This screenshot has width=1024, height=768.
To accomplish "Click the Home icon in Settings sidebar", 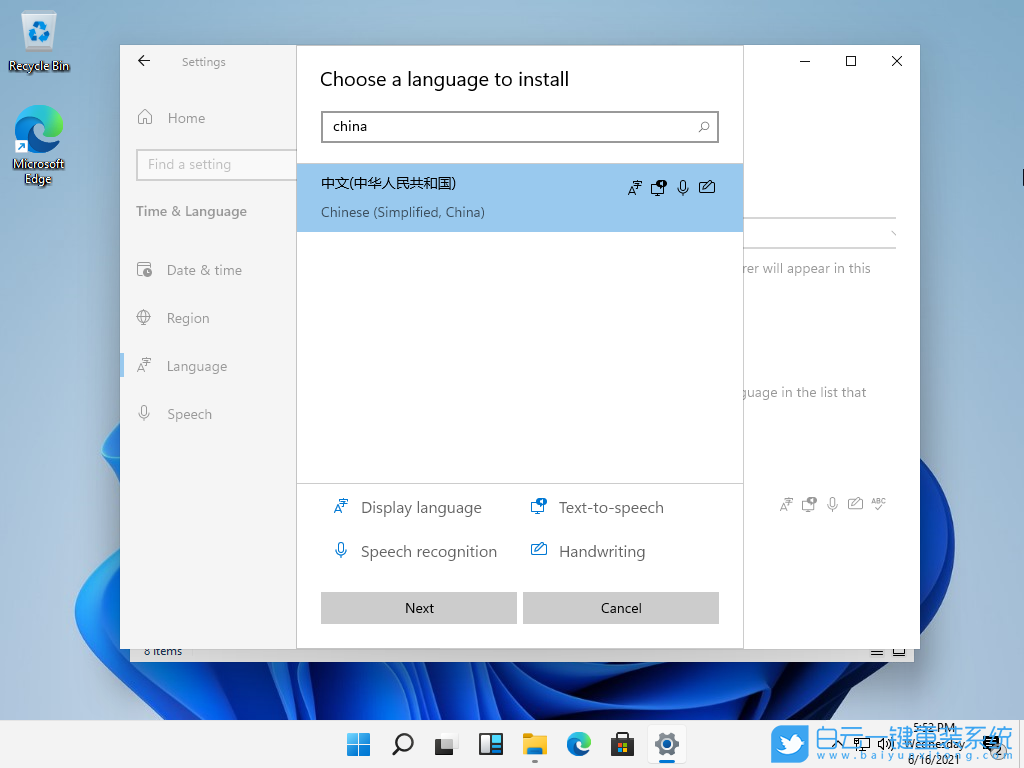I will 146,118.
